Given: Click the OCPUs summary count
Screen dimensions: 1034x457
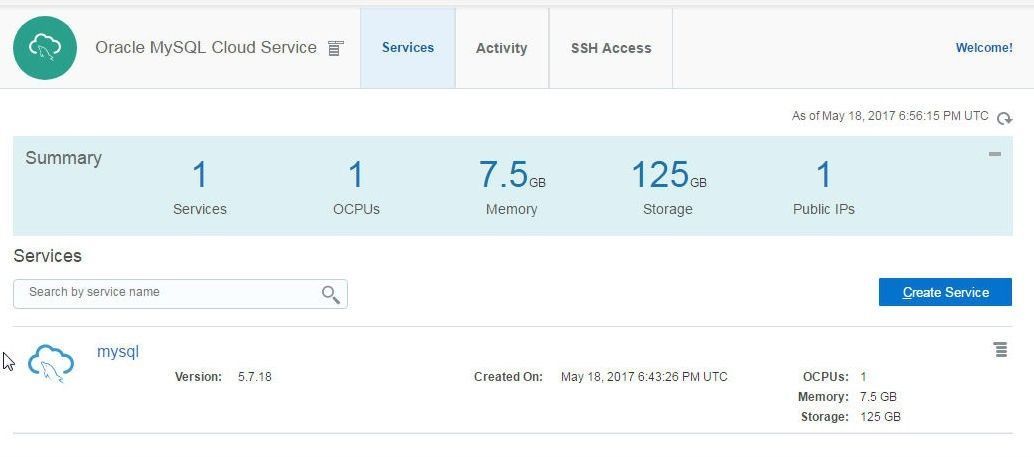Looking at the screenshot, I should 356,175.
